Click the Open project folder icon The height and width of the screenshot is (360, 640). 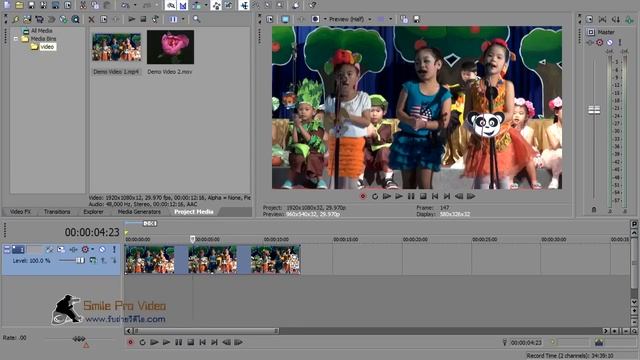pos(19,5)
